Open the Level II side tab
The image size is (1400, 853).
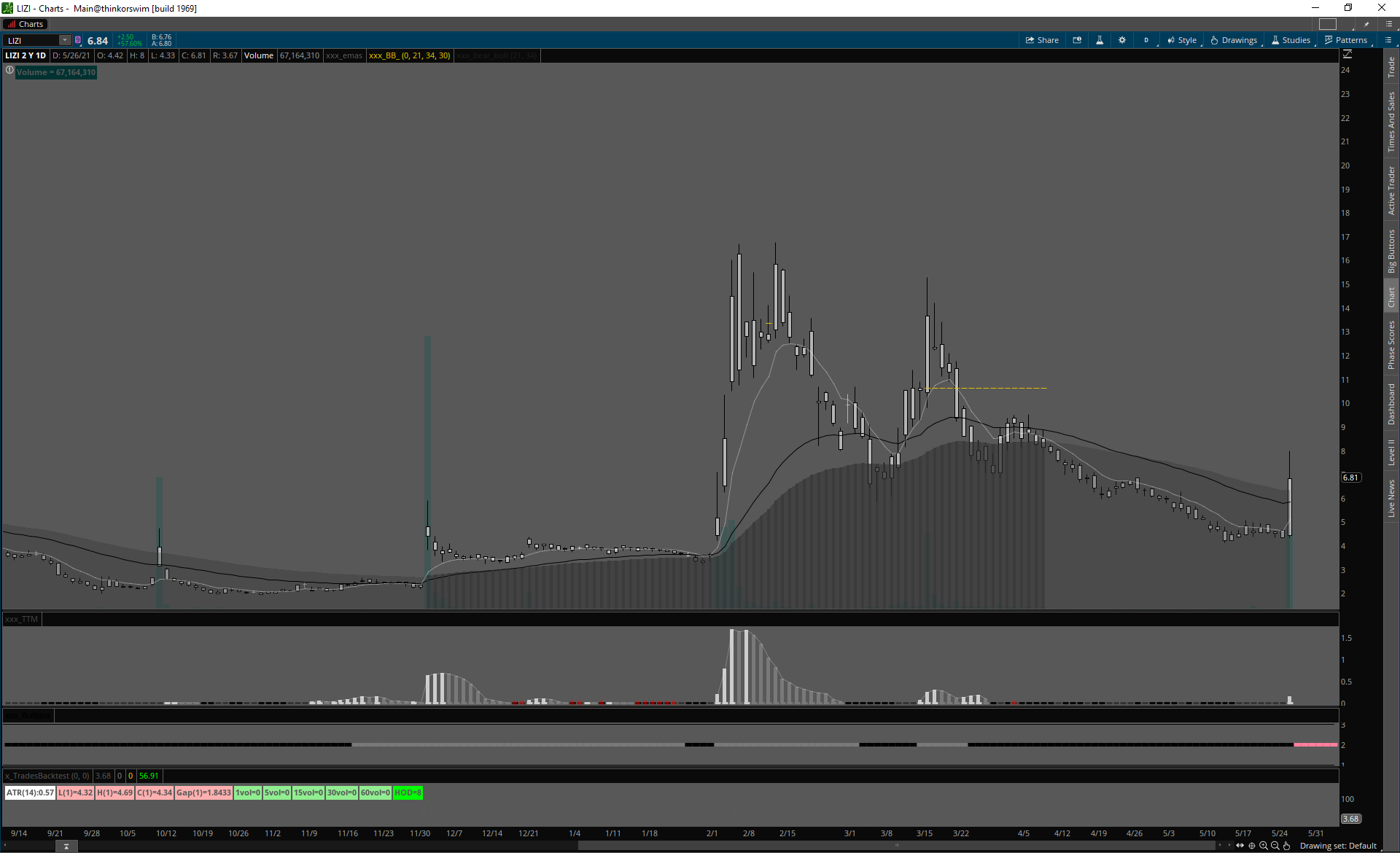(1391, 452)
